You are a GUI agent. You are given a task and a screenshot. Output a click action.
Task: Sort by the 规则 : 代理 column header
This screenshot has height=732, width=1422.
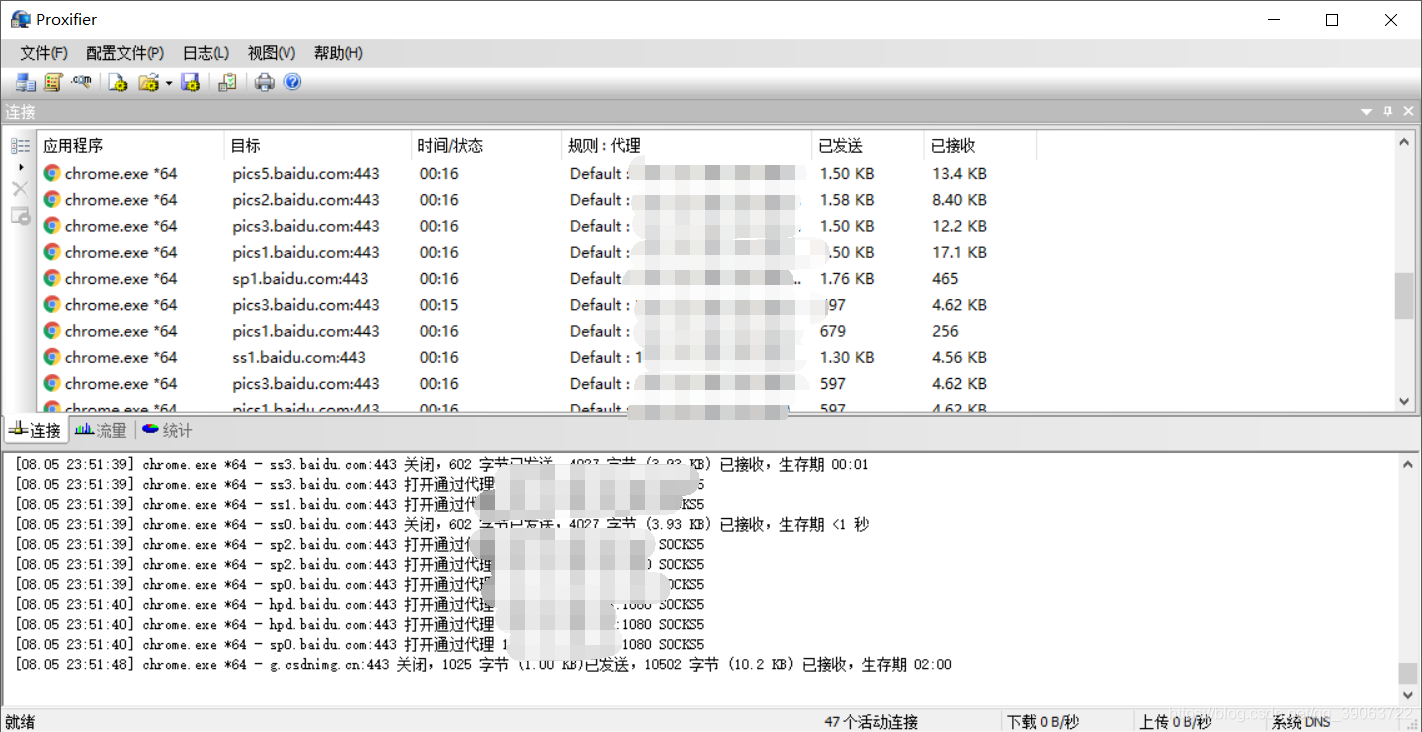[687, 146]
